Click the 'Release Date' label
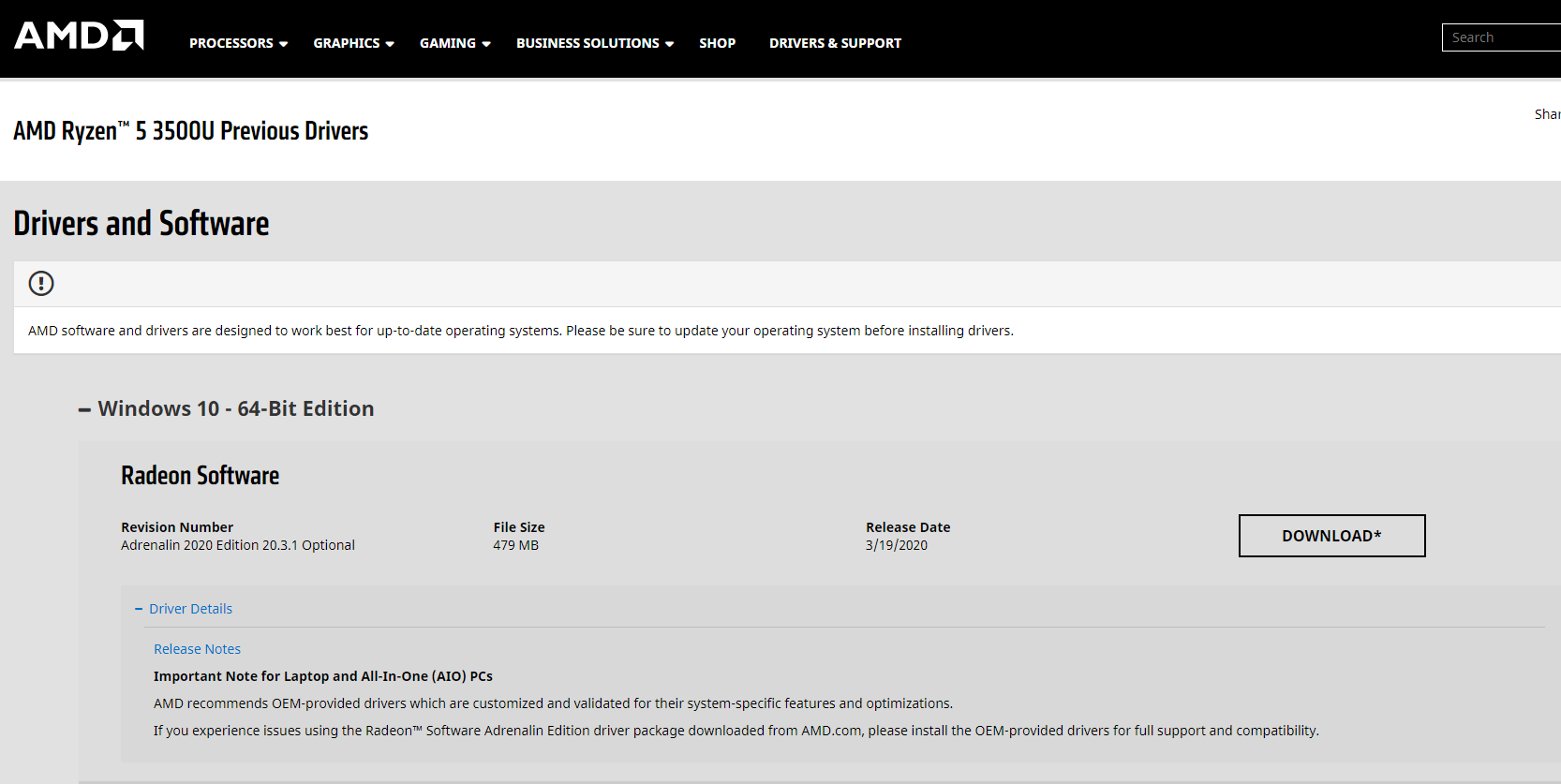Image resolution: width=1561 pixels, height=784 pixels. [x=908, y=527]
